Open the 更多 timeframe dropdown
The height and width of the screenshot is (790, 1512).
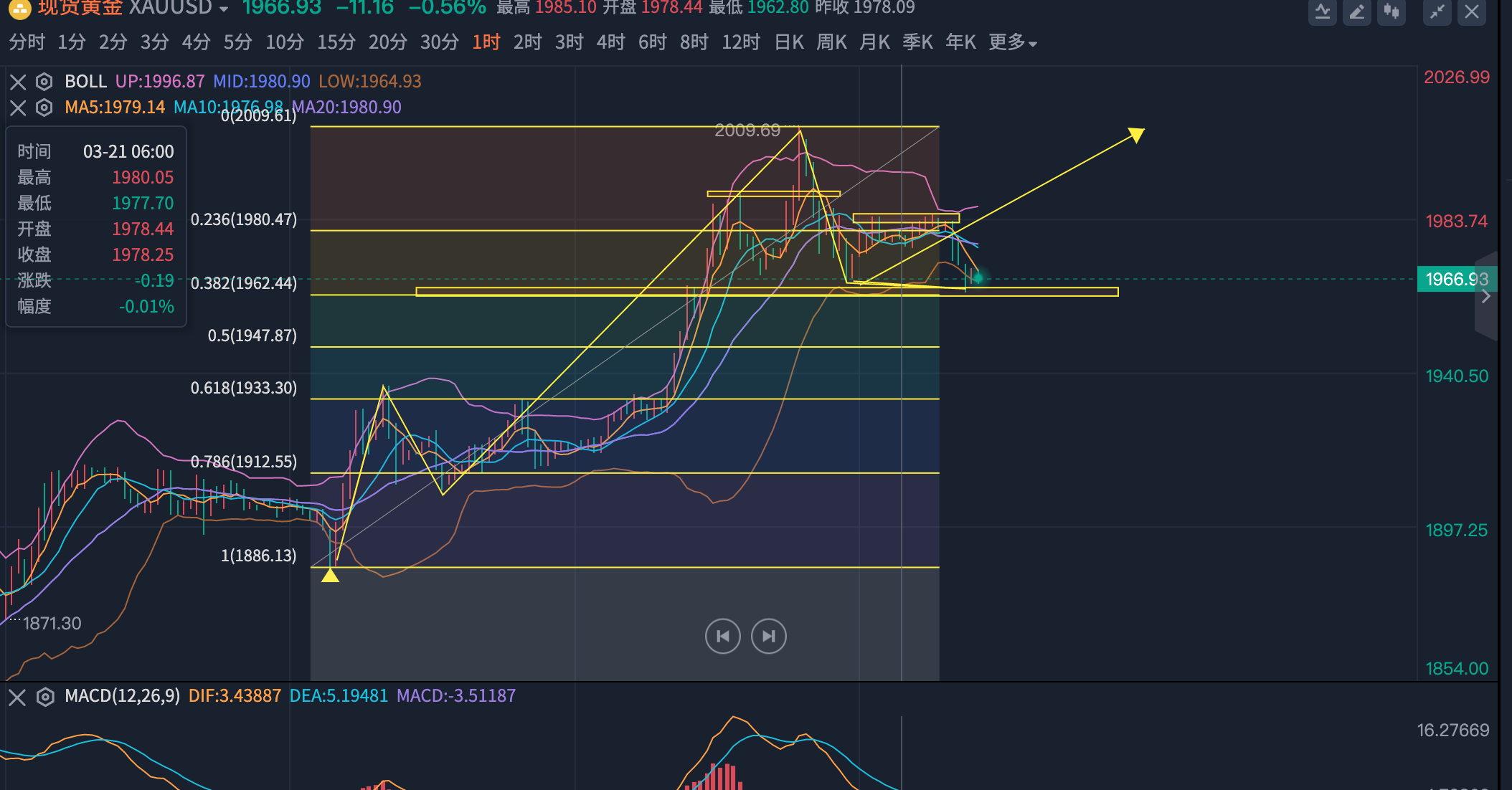(x=1013, y=42)
